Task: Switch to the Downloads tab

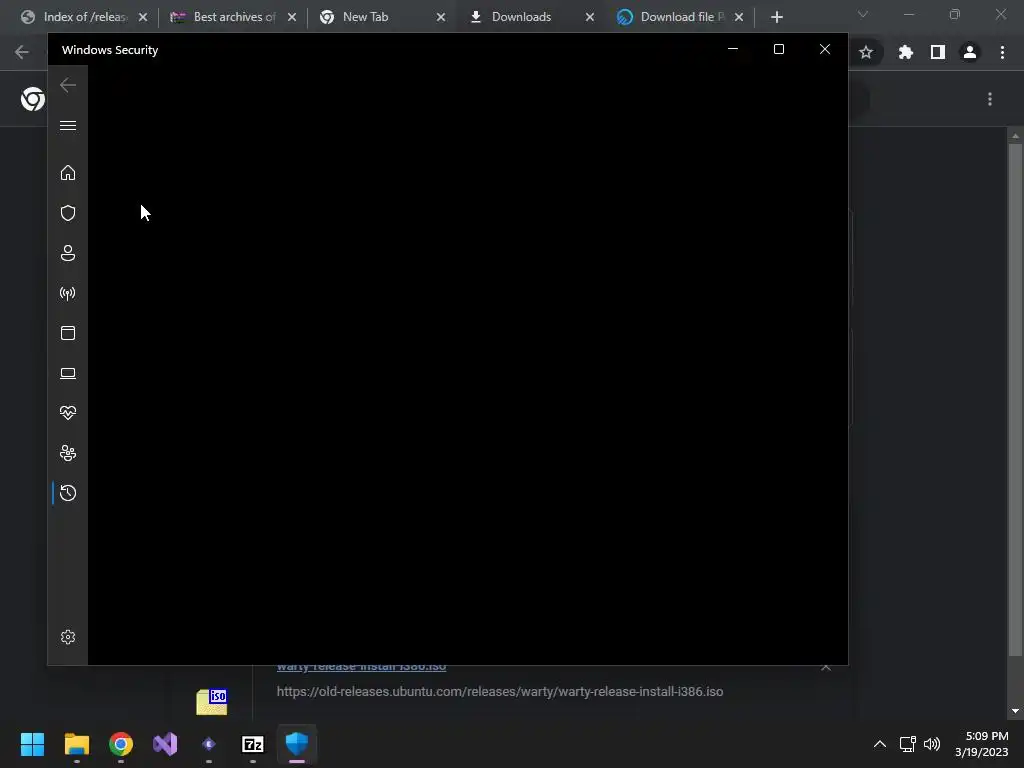Action: click(x=531, y=17)
